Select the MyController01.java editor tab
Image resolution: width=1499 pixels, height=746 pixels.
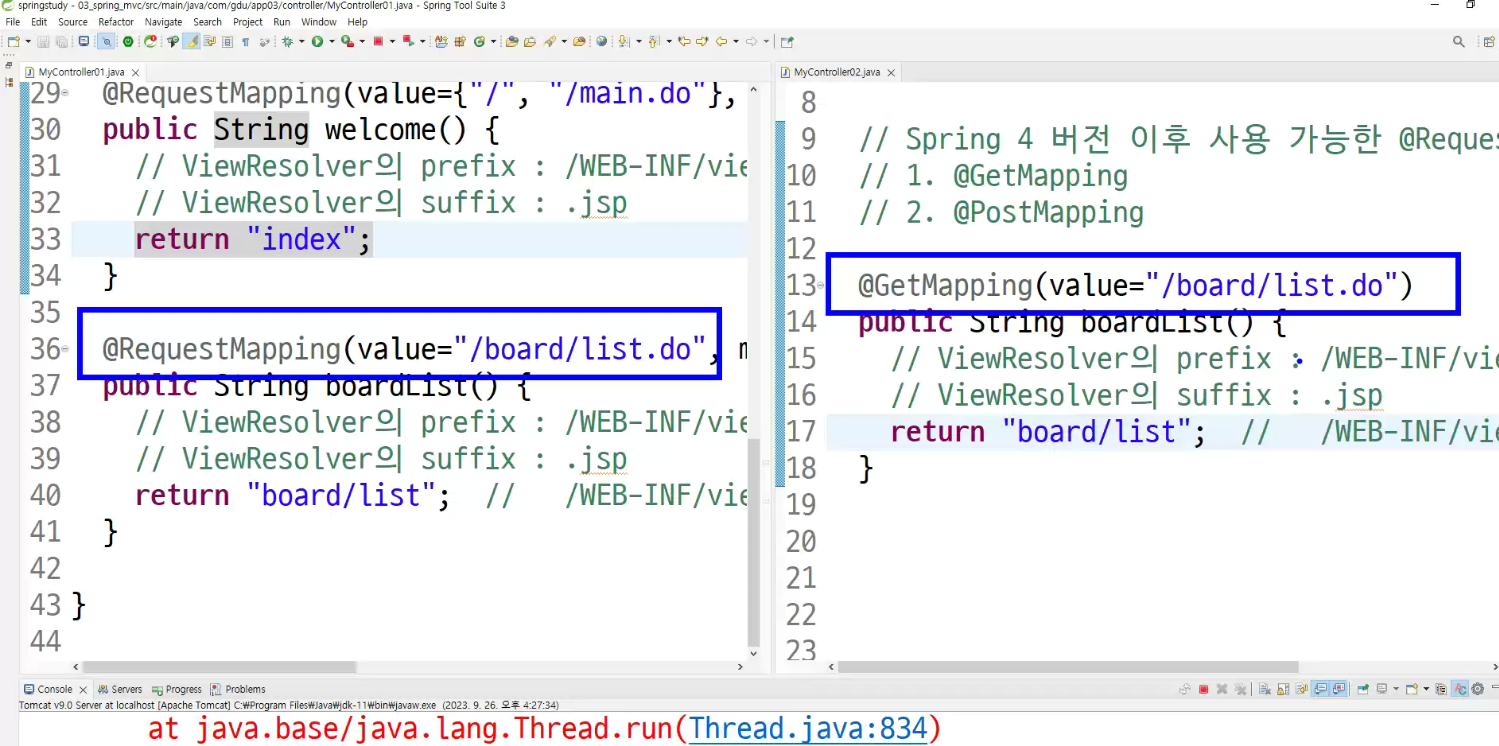[82, 72]
